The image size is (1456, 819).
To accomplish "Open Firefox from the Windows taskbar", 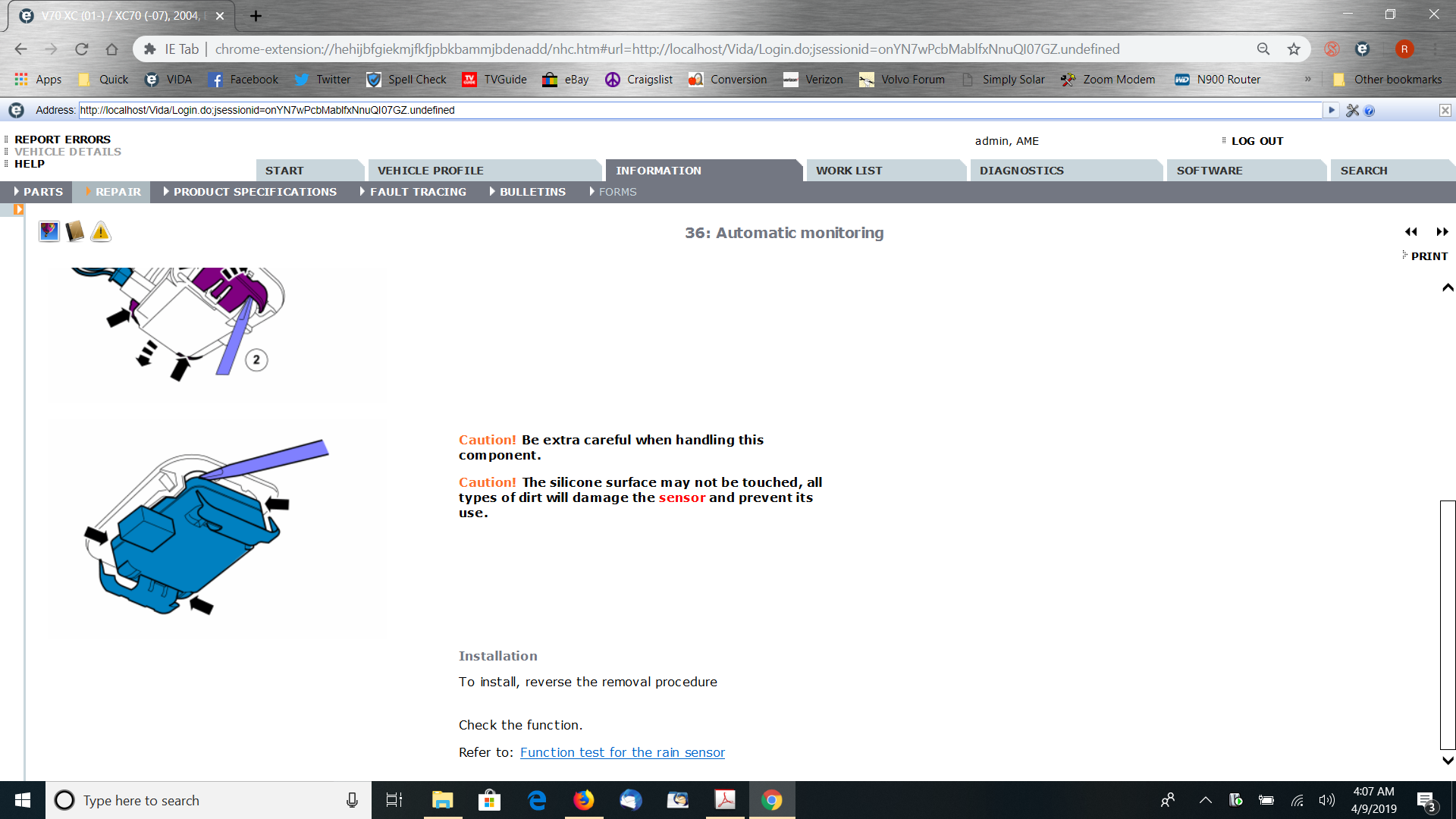I will point(583,800).
